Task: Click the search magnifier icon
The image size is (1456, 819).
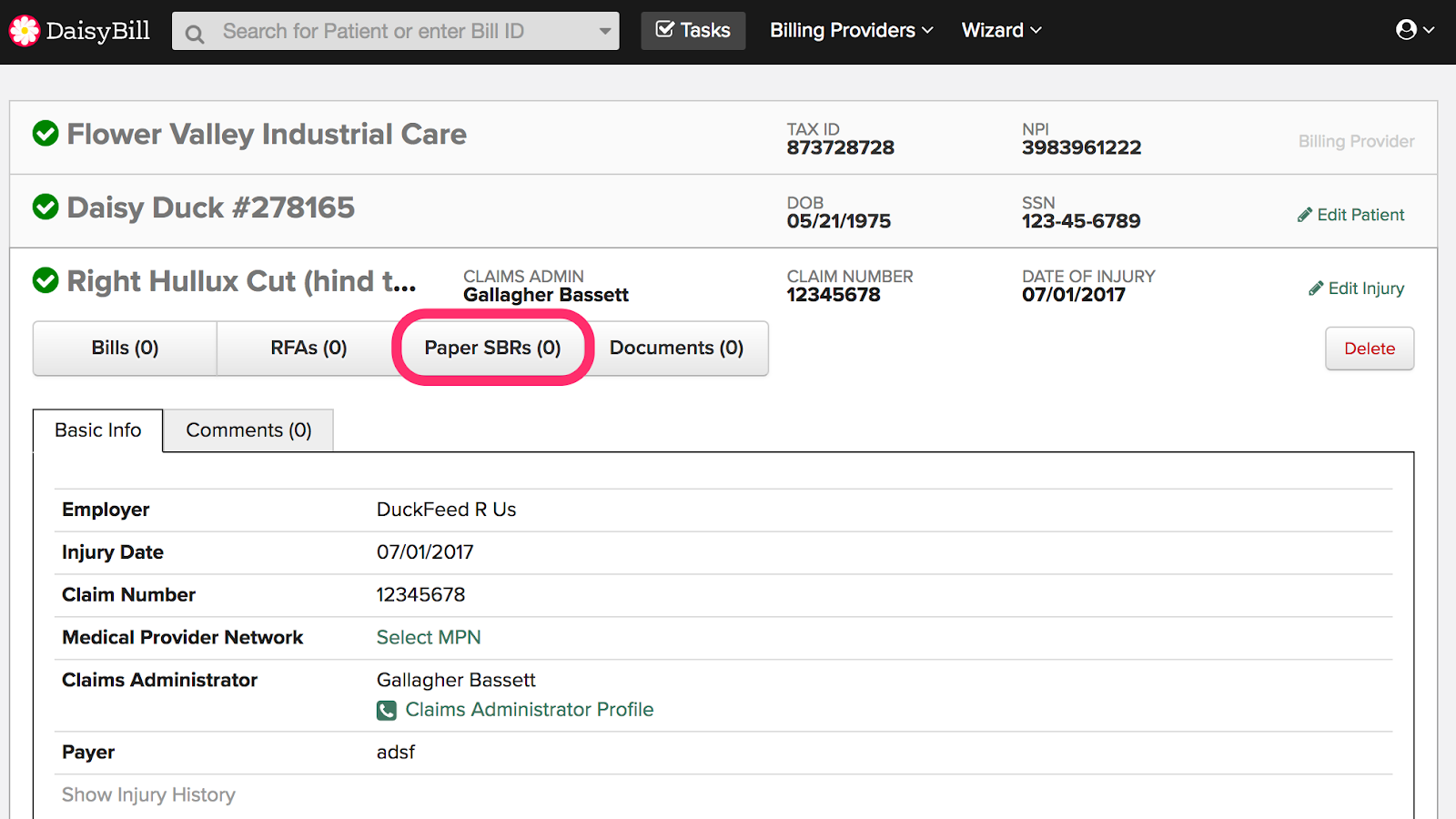Action: 195,35
